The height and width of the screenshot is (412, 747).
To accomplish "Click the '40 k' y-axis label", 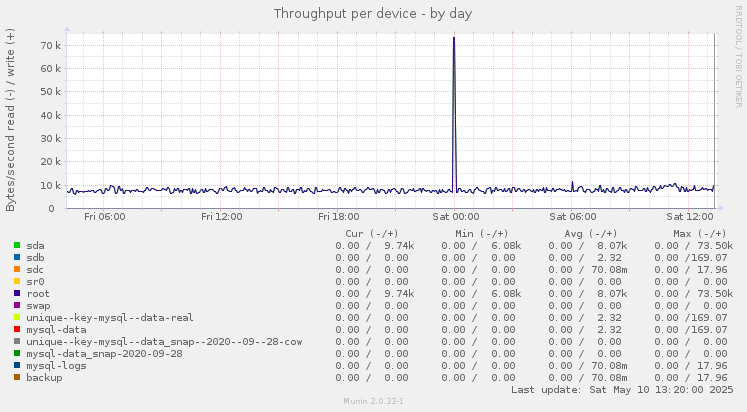I will coord(51,115).
